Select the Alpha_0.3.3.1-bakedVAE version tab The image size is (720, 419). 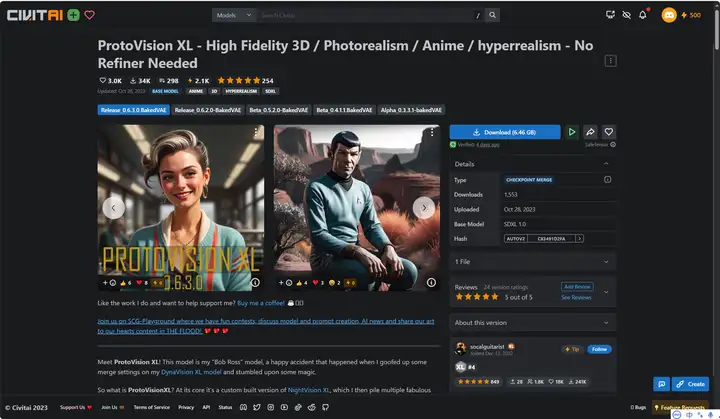click(411, 110)
